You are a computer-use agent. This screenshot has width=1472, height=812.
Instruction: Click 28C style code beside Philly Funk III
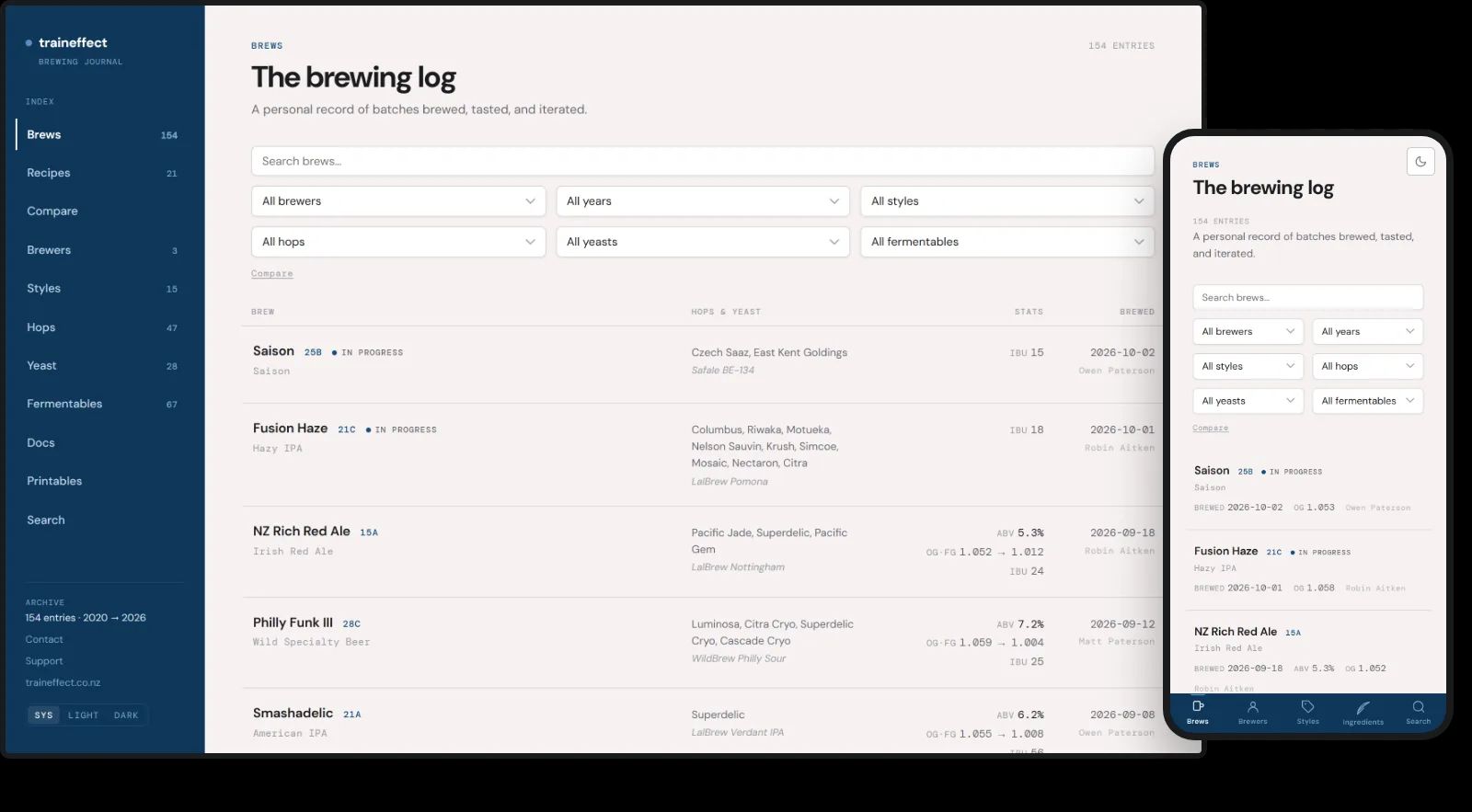tap(351, 623)
